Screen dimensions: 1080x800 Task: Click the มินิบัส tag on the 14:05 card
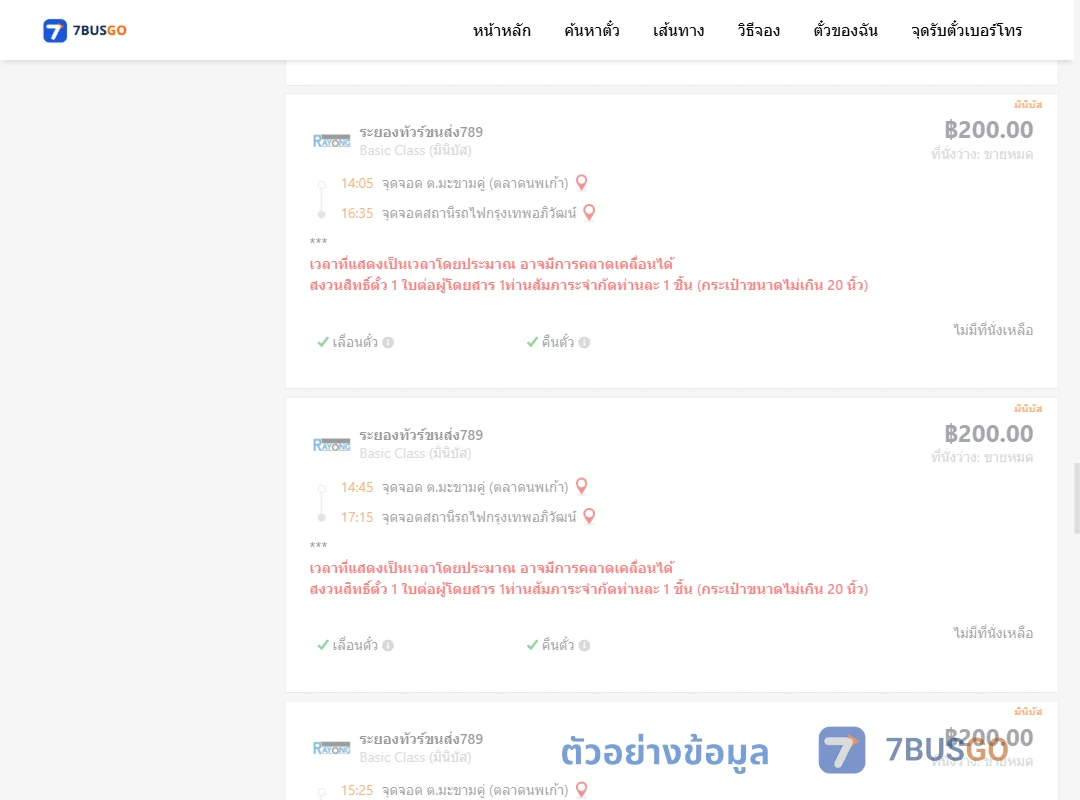[1028, 105]
